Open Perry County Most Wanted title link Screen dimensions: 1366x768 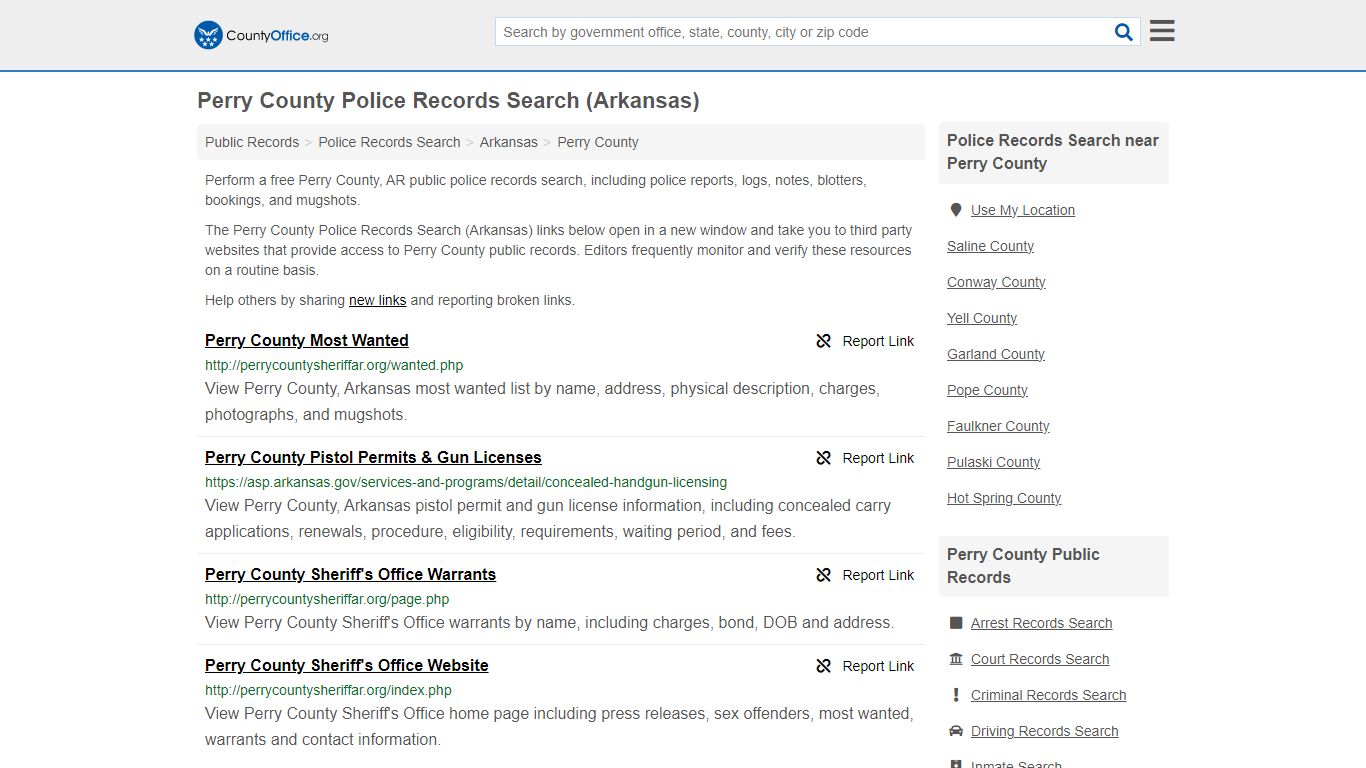(x=307, y=340)
